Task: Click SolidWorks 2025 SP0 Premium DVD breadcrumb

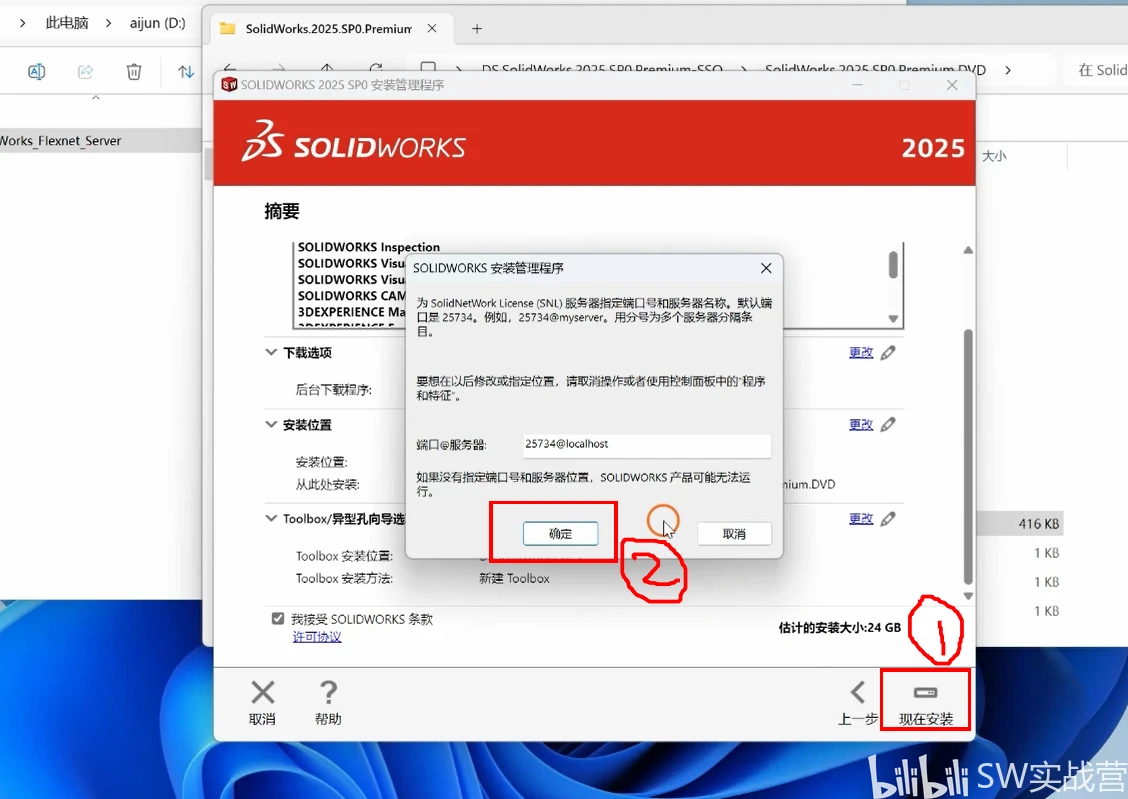Action: pyautogui.click(x=875, y=70)
